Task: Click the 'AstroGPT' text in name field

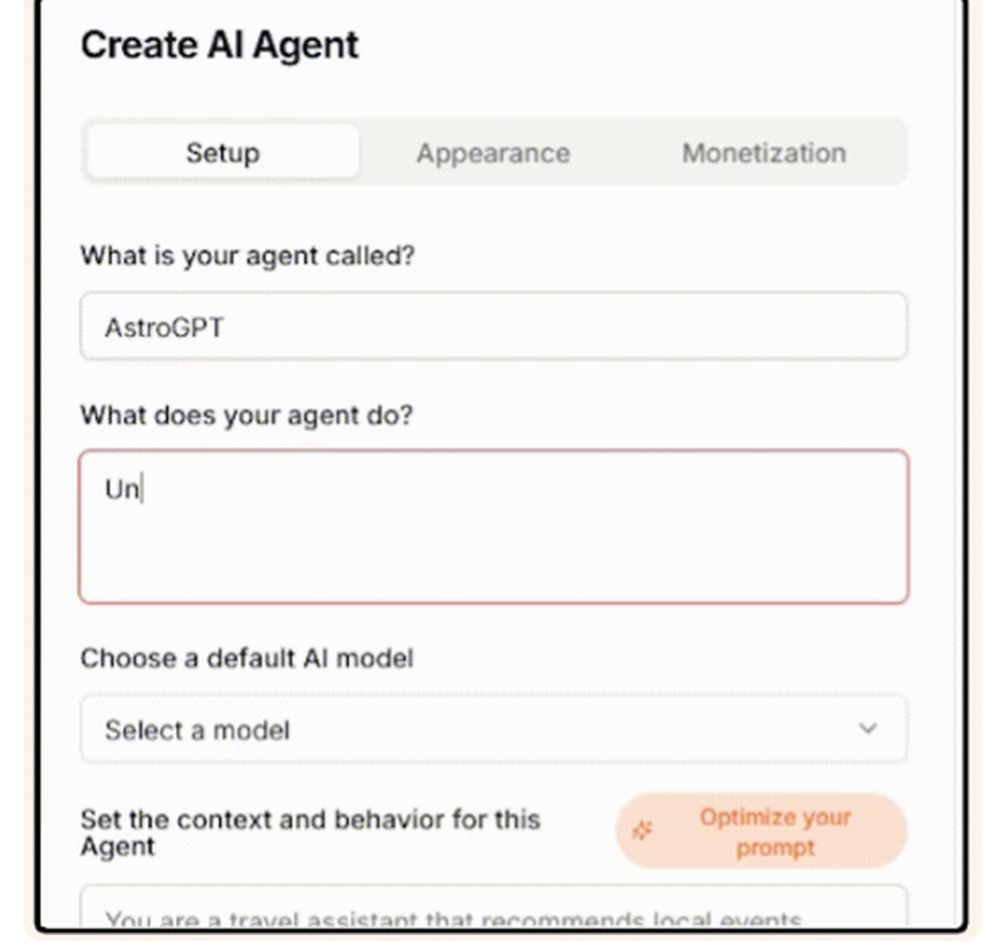Action: click(x=164, y=327)
